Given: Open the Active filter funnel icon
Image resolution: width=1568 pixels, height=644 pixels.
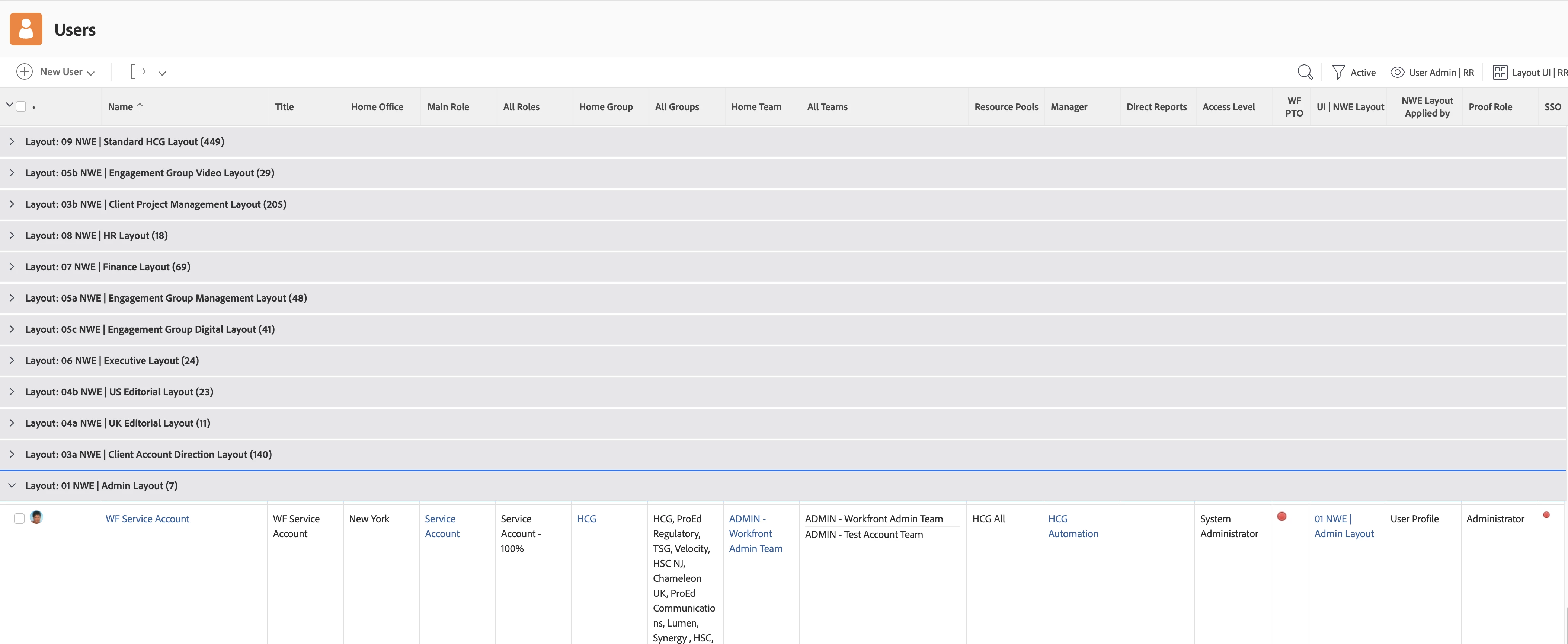Looking at the screenshot, I should (1338, 73).
